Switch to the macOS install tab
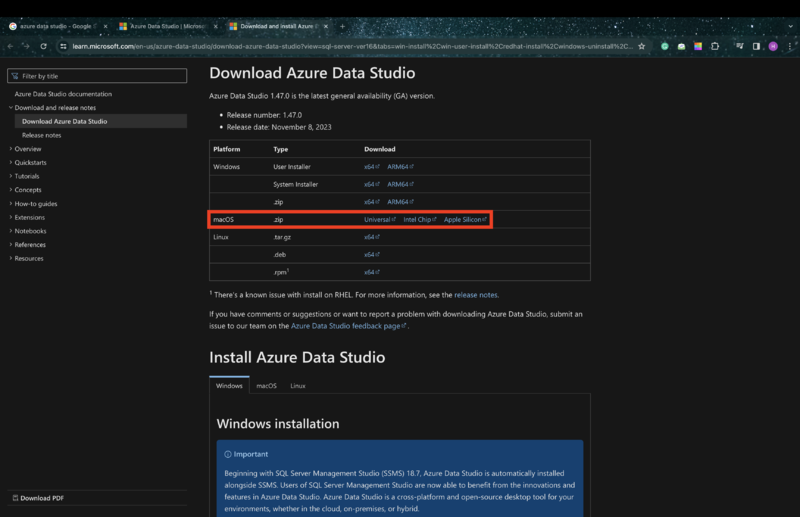Viewport: 800px width, 517px height. pyautogui.click(x=266, y=385)
